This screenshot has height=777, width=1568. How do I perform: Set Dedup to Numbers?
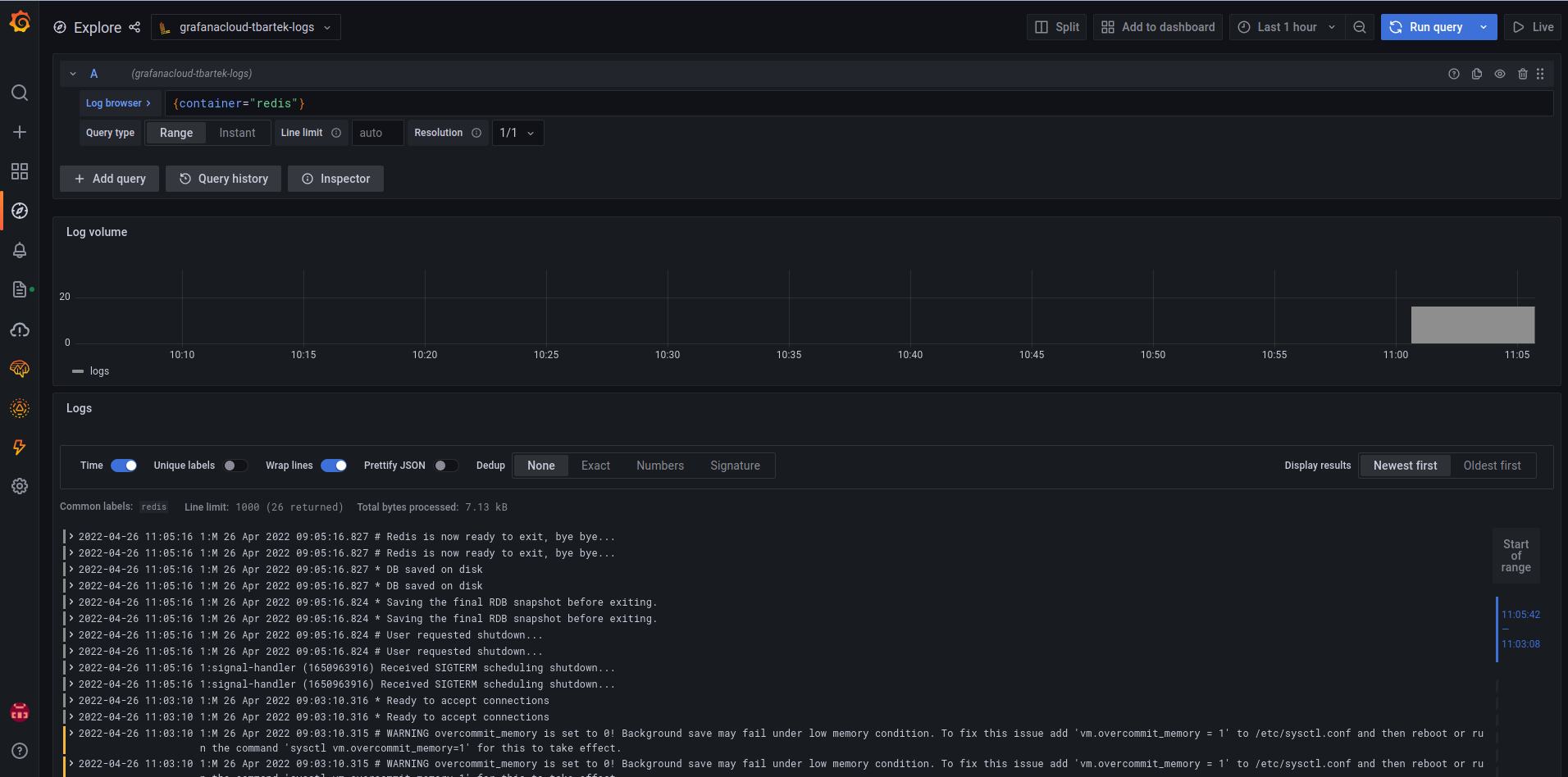[660, 466]
